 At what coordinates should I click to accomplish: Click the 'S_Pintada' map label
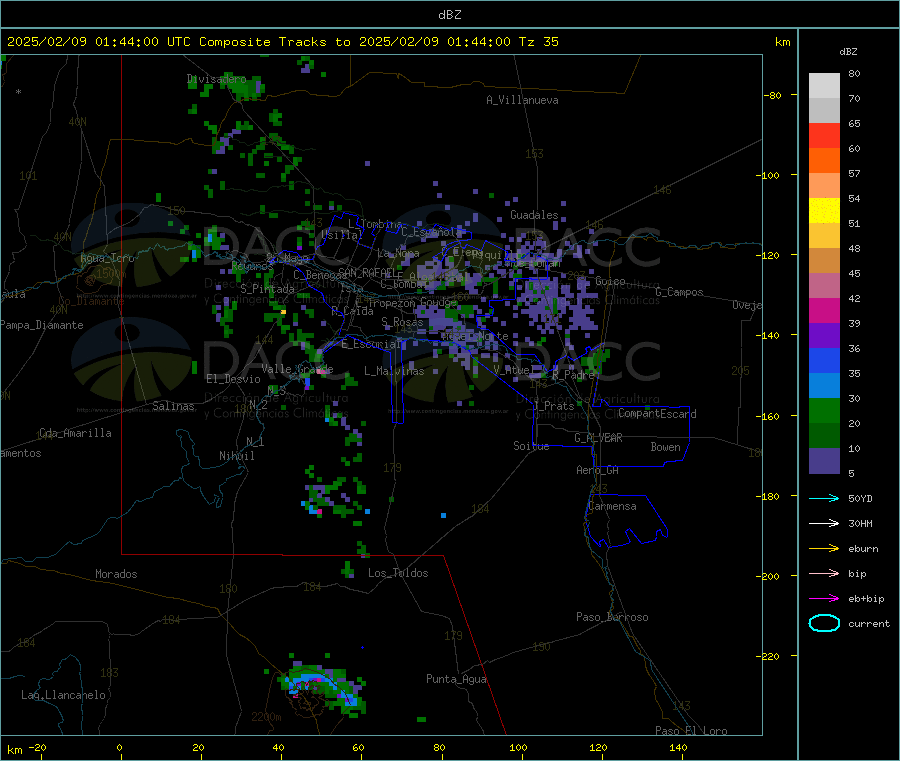click(267, 289)
